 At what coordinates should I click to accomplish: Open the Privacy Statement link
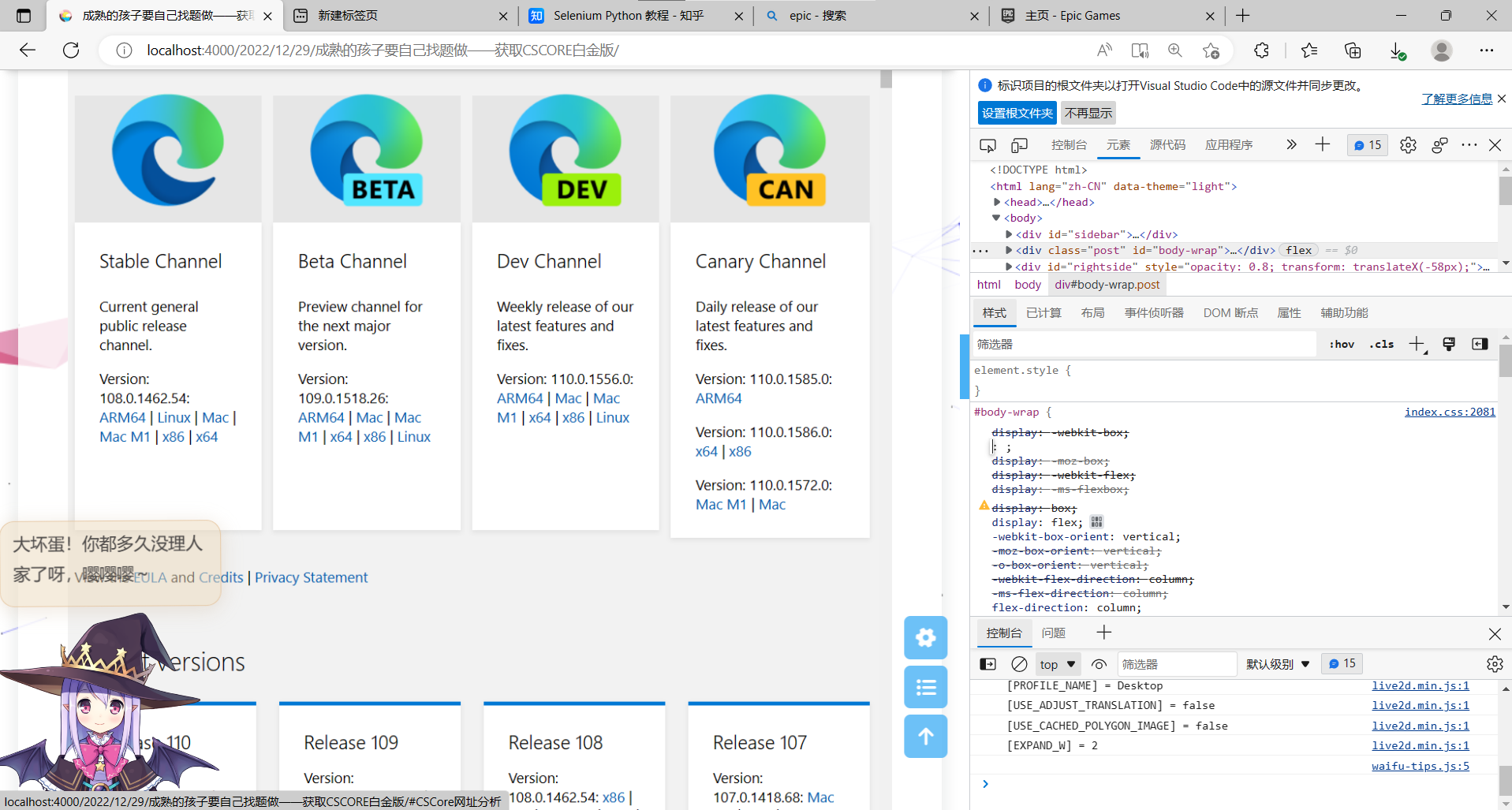pos(311,577)
